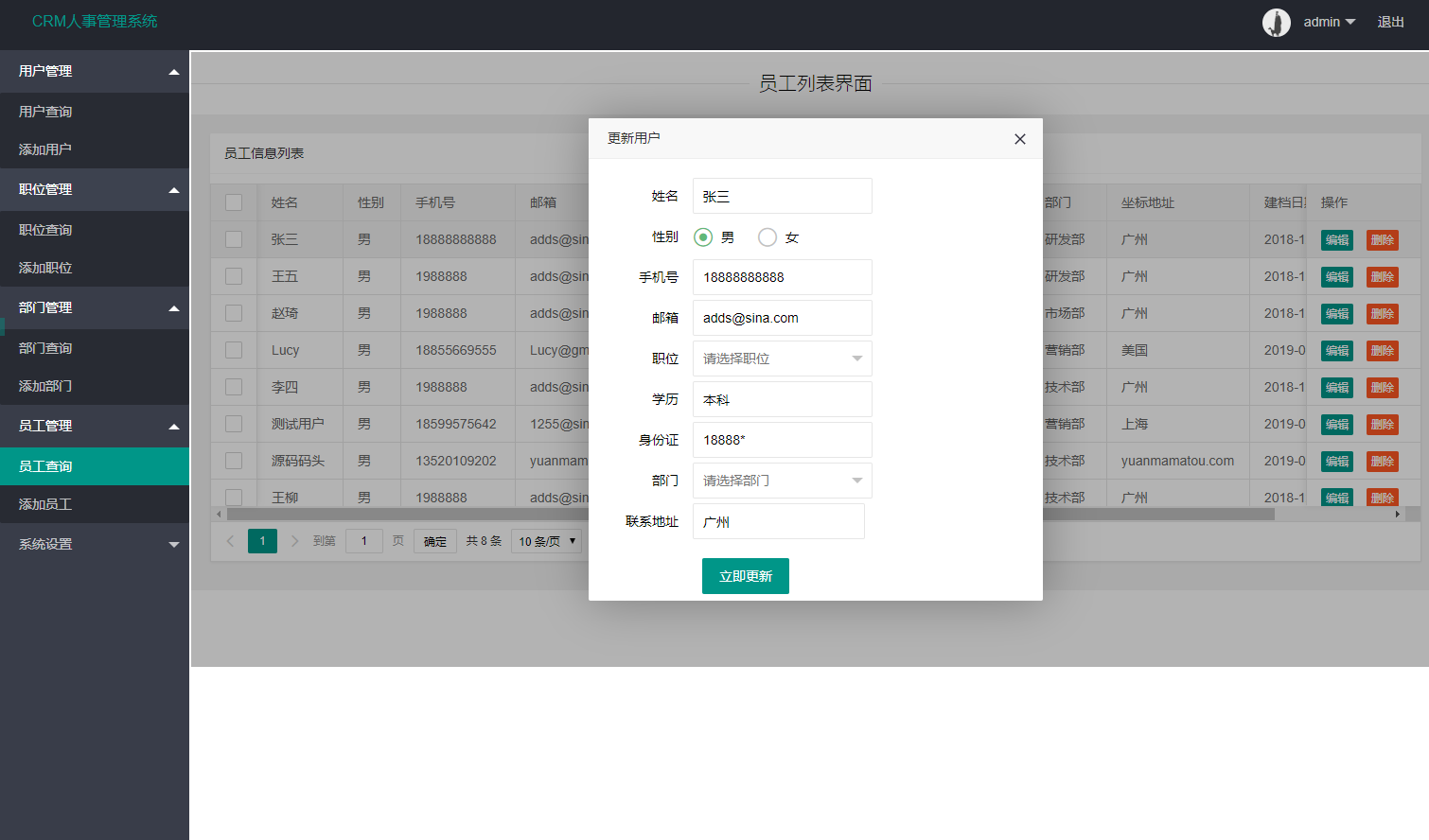This screenshot has height=840, width=1429.
Task: Click the 立即更新 submit button
Action: point(745,575)
